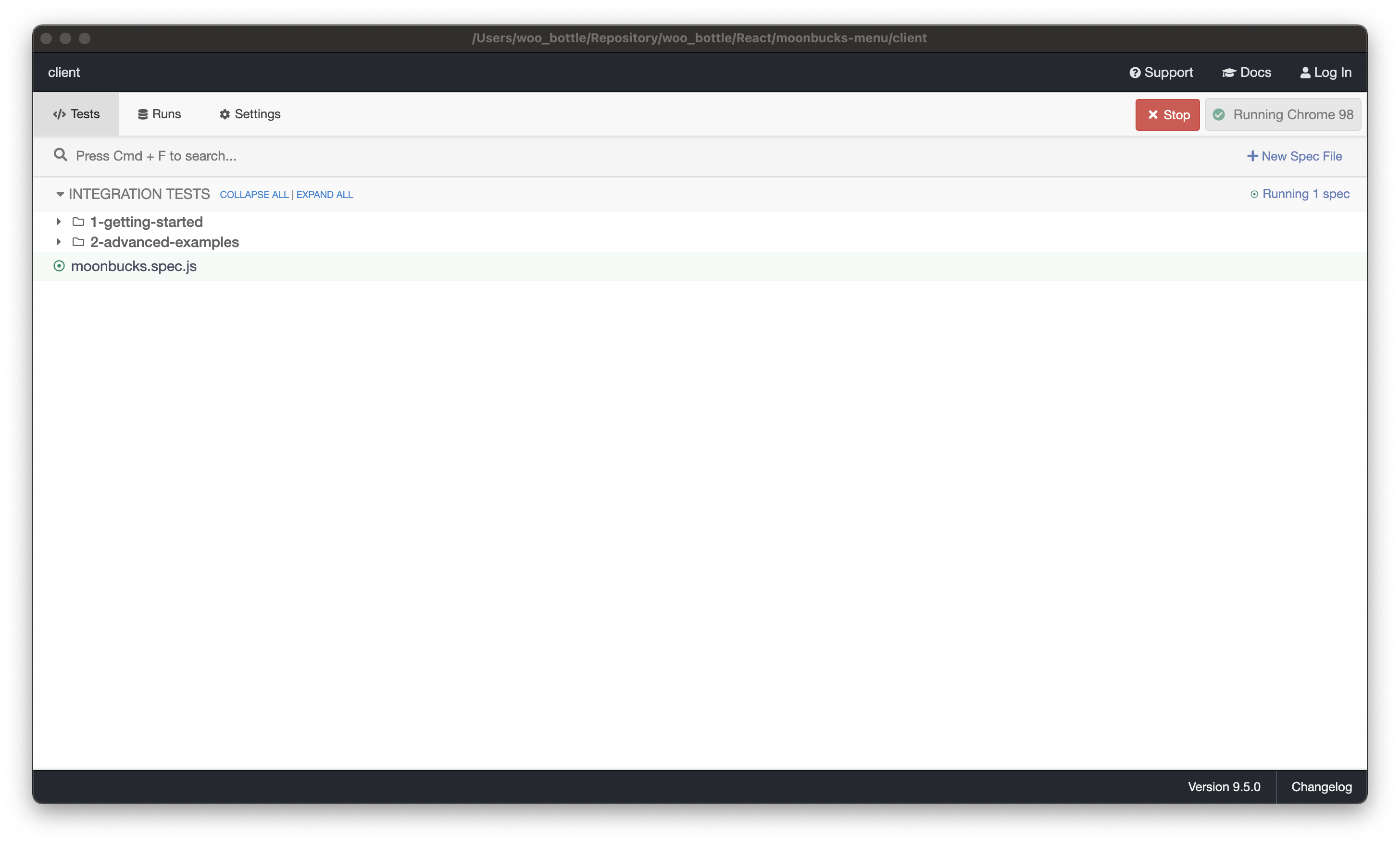
Task: Click the Settings gear icon
Action: (225, 114)
